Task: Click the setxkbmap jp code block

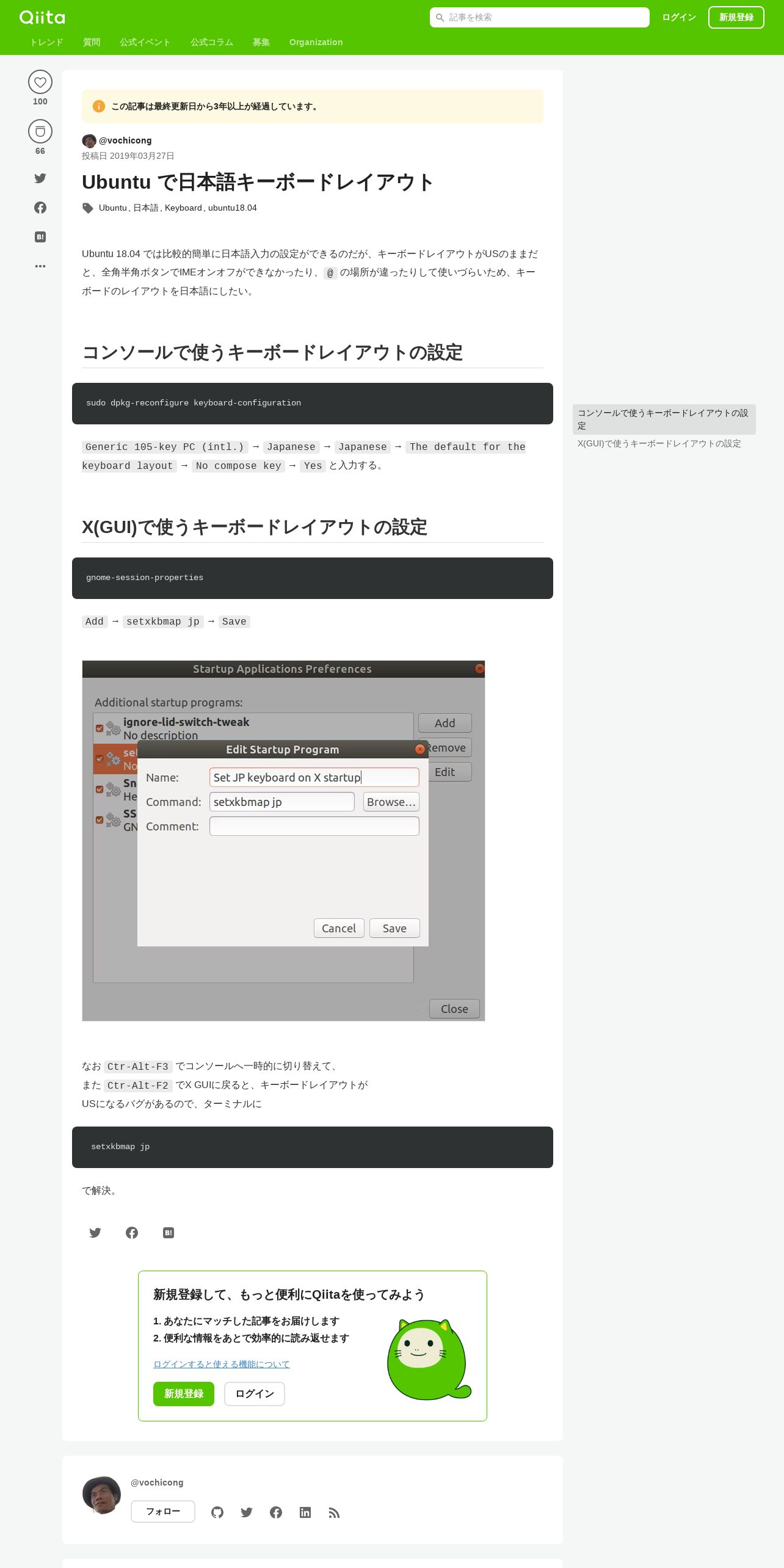Action: (x=313, y=1147)
